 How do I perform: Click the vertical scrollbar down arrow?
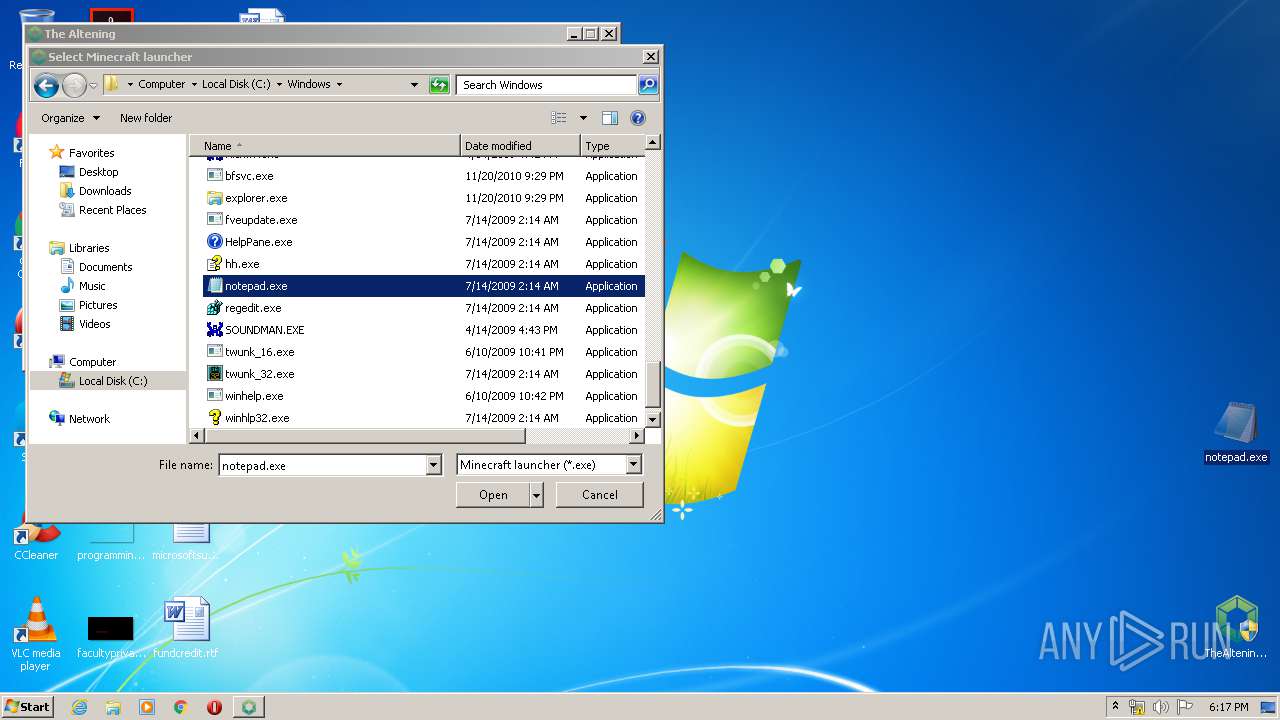(x=653, y=419)
